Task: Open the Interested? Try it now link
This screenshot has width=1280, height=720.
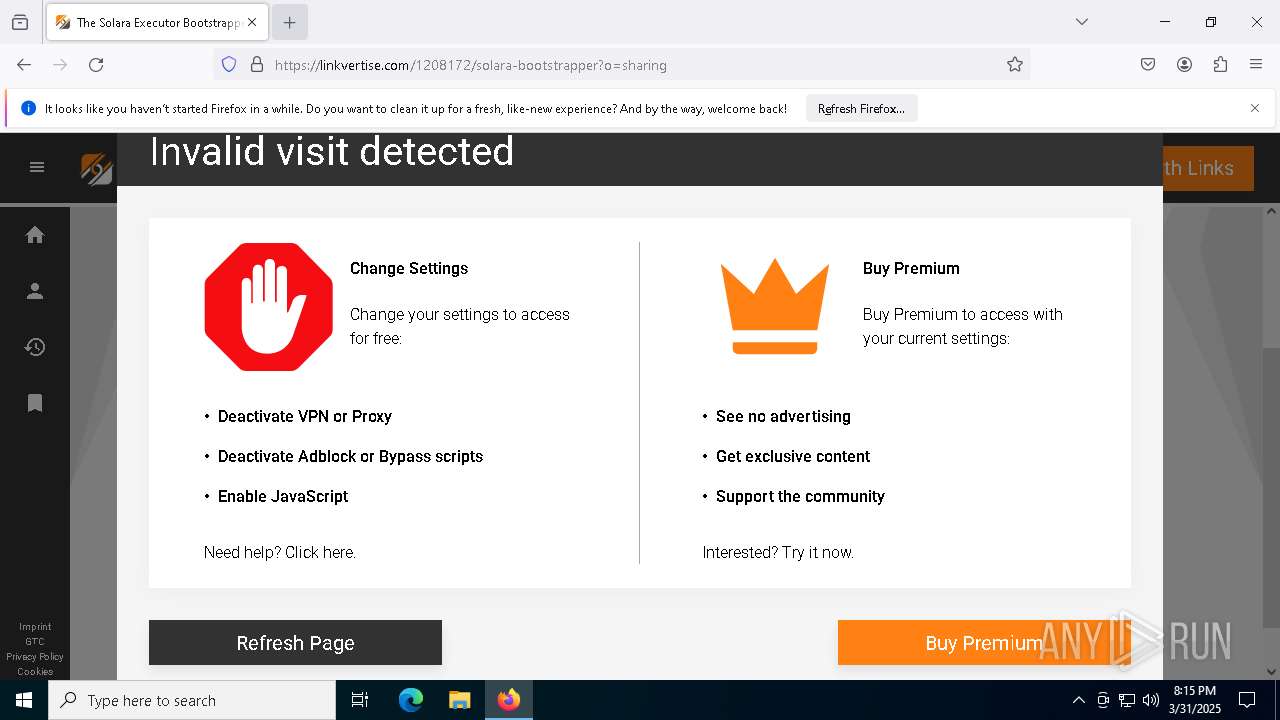Action: (x=778, y=552)
